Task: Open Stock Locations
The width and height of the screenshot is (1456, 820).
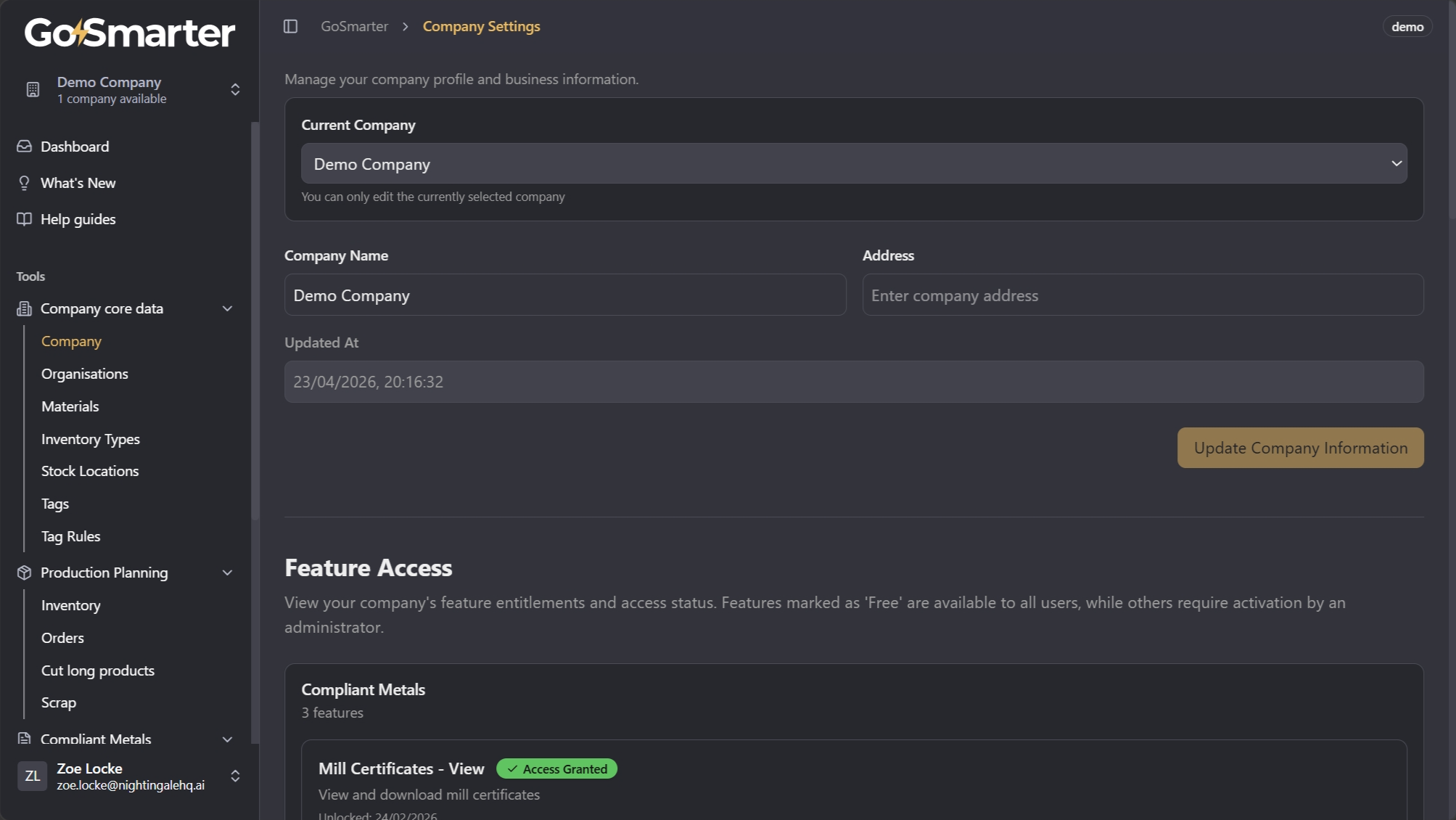Action: (90, 471)
